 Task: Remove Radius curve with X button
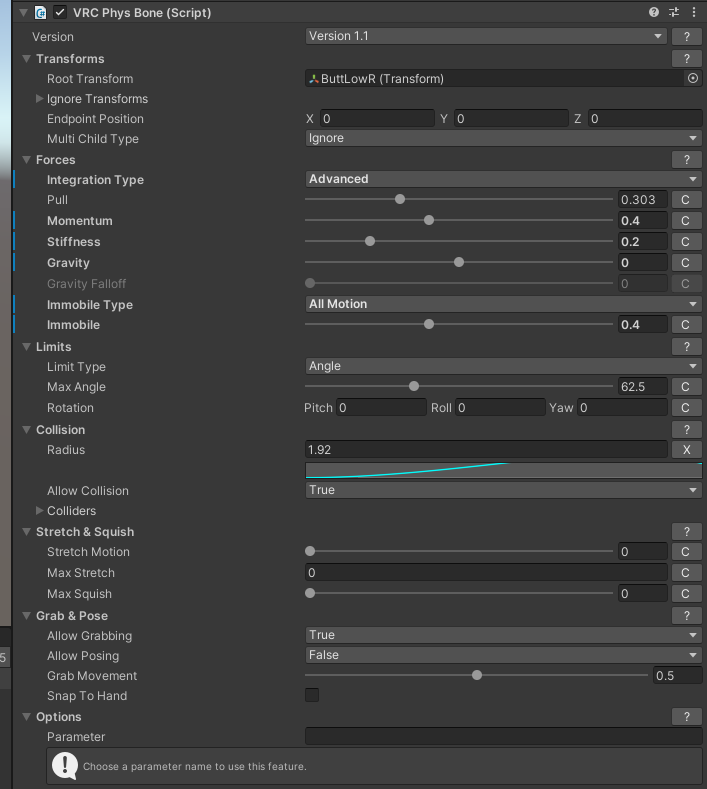pyautogui.click(x=686, y=450)
